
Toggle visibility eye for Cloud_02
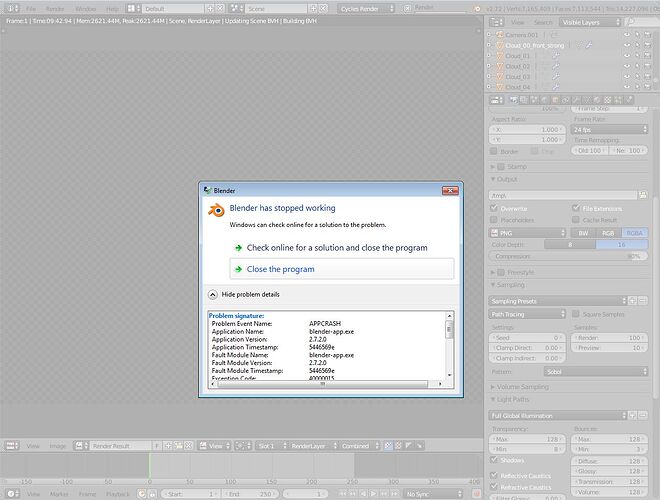(x=627, y=66)
